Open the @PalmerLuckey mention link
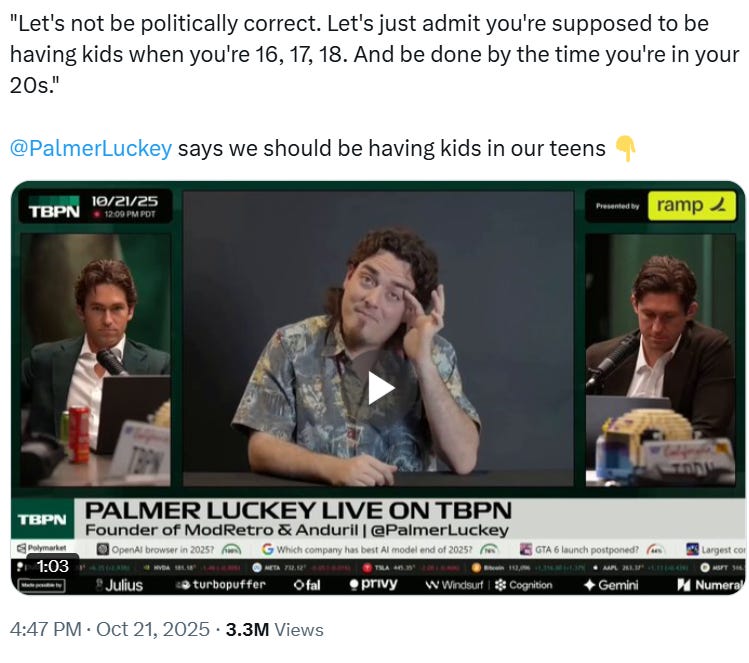Image resolution: width=749 pixels, height=663 pixels. pos(91,148)
